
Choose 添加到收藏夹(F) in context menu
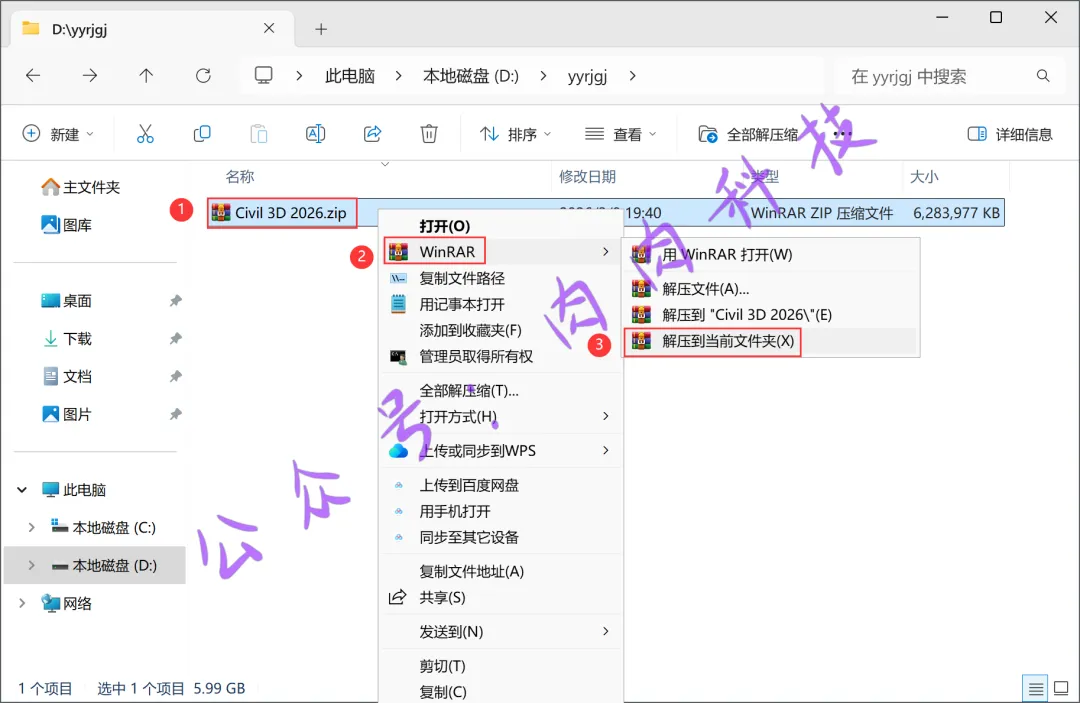pyautogui.click(x=501, y=330)
